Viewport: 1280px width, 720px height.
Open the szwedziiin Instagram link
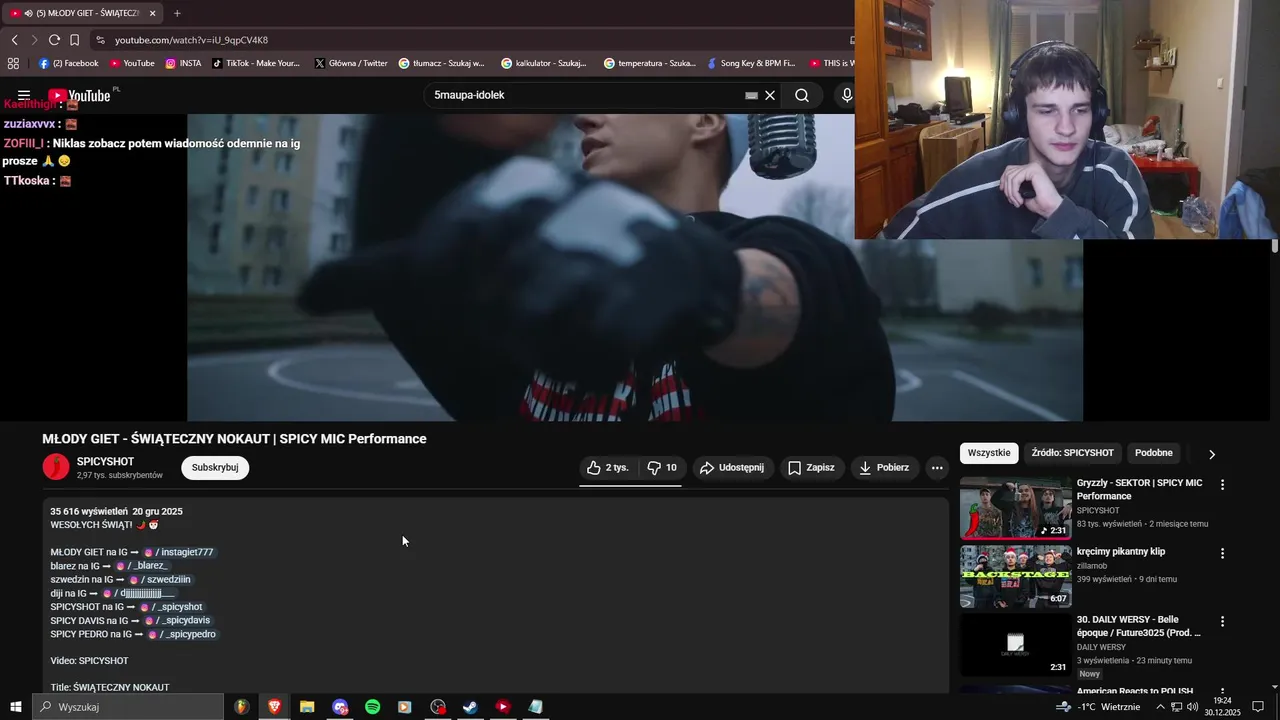point(159,579)
